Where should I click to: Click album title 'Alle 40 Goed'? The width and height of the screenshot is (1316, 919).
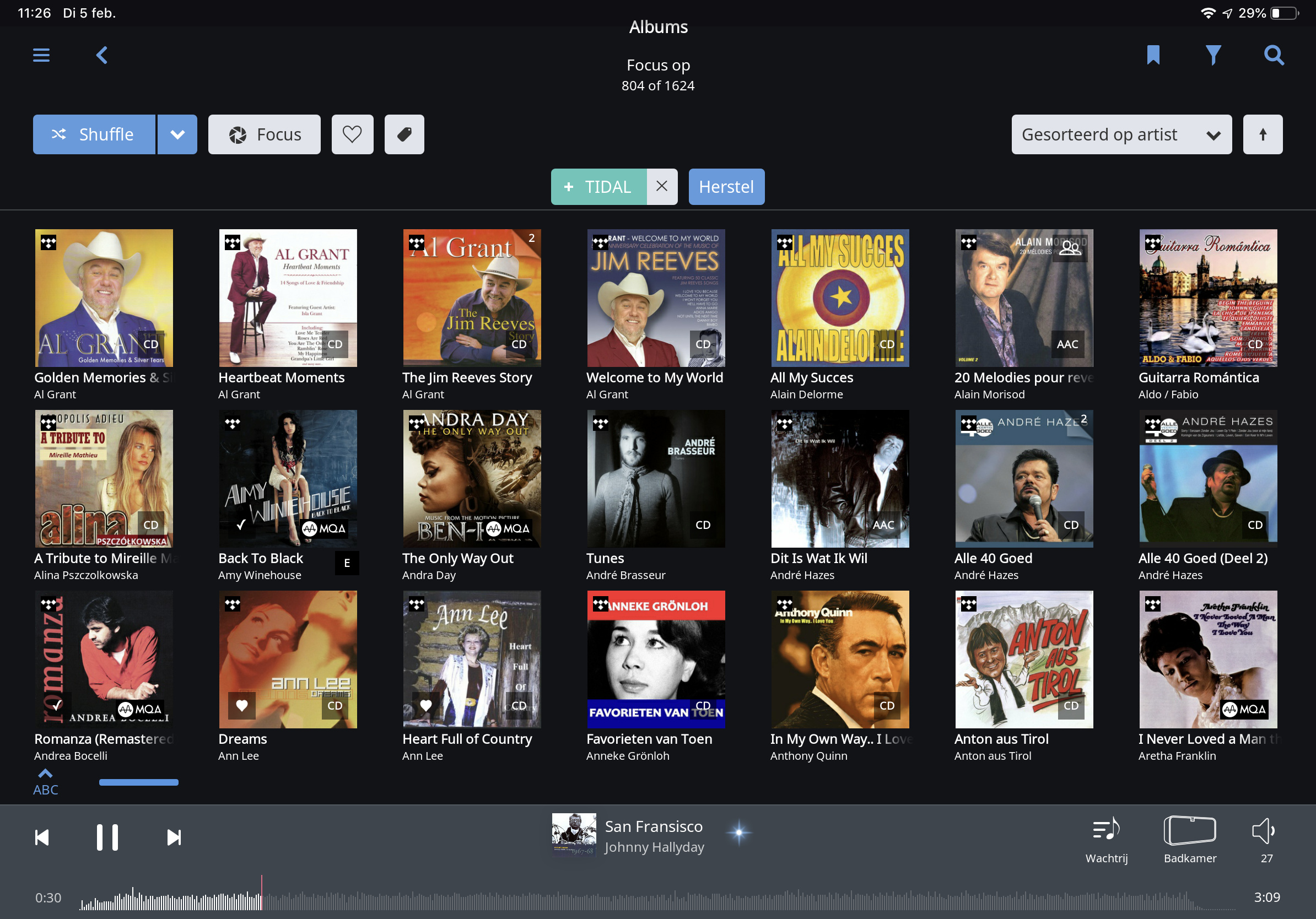[993, 558]
